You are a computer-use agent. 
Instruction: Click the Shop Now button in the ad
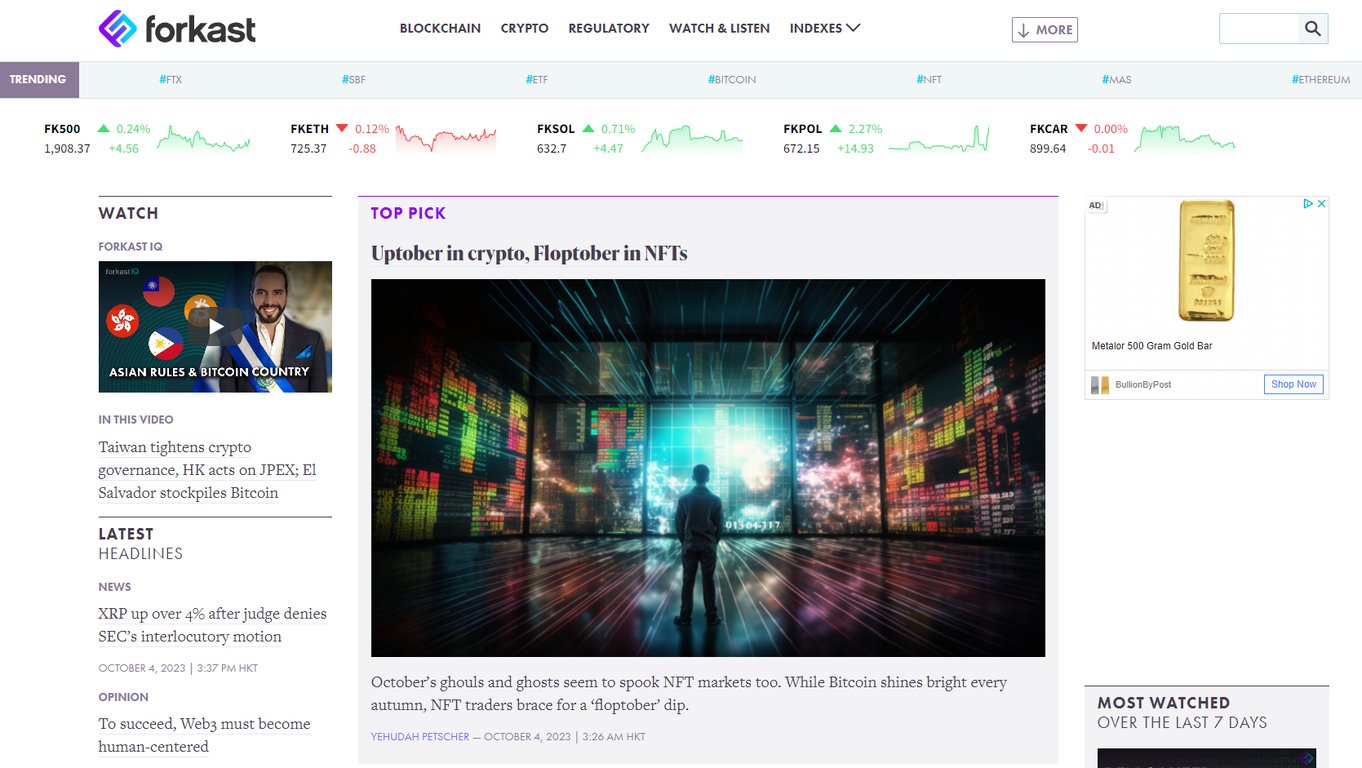coord(1293,384)
